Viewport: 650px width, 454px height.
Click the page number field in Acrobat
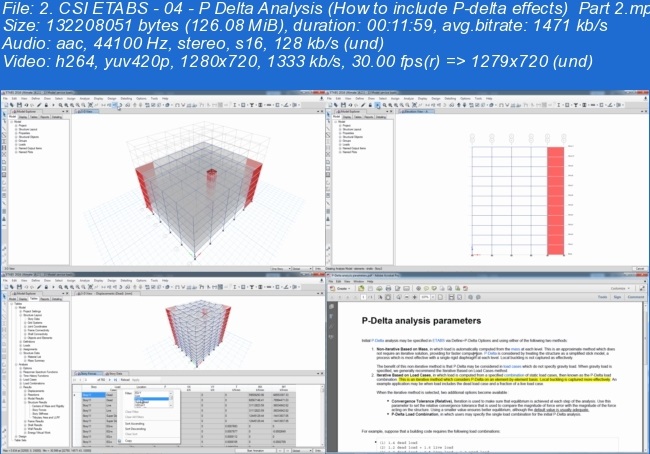point(363,297)
